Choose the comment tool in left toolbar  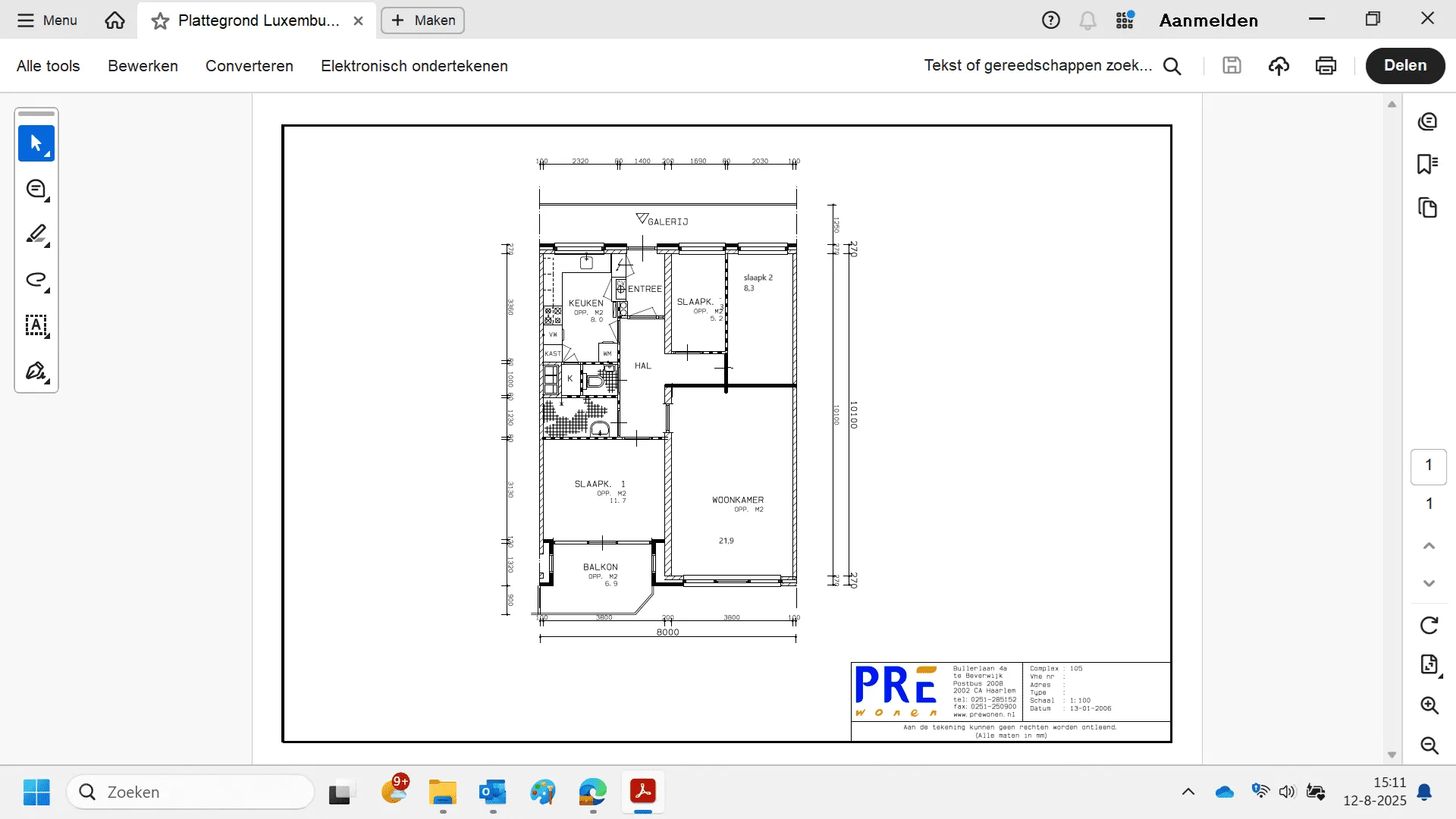coord(36,190)
